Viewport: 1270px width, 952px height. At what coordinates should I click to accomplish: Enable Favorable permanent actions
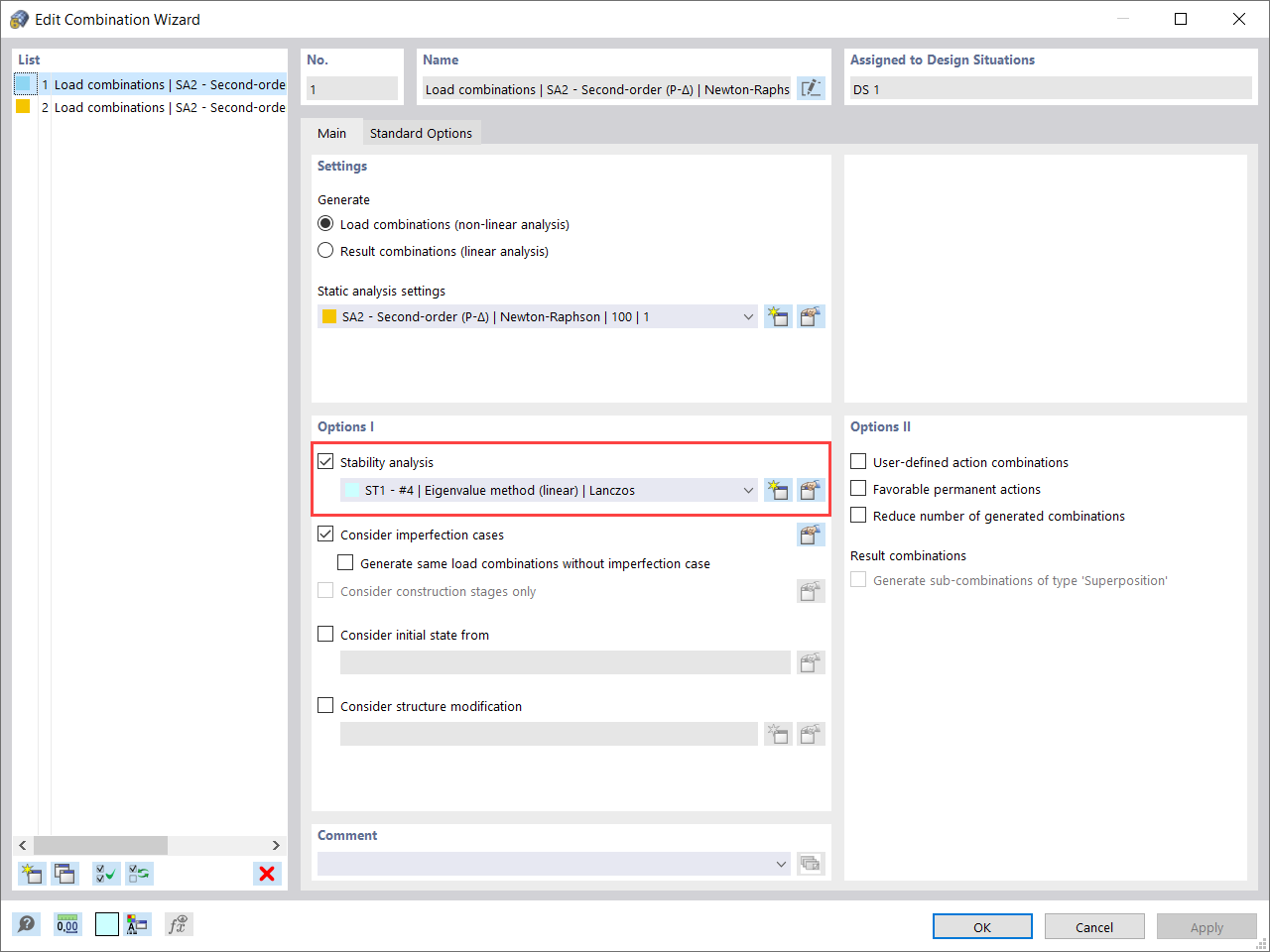857,489
